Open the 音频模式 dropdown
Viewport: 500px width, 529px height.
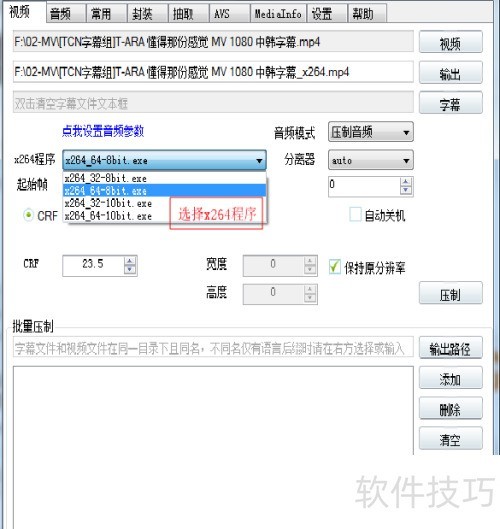pyautogui.click(x=370, y=132)
